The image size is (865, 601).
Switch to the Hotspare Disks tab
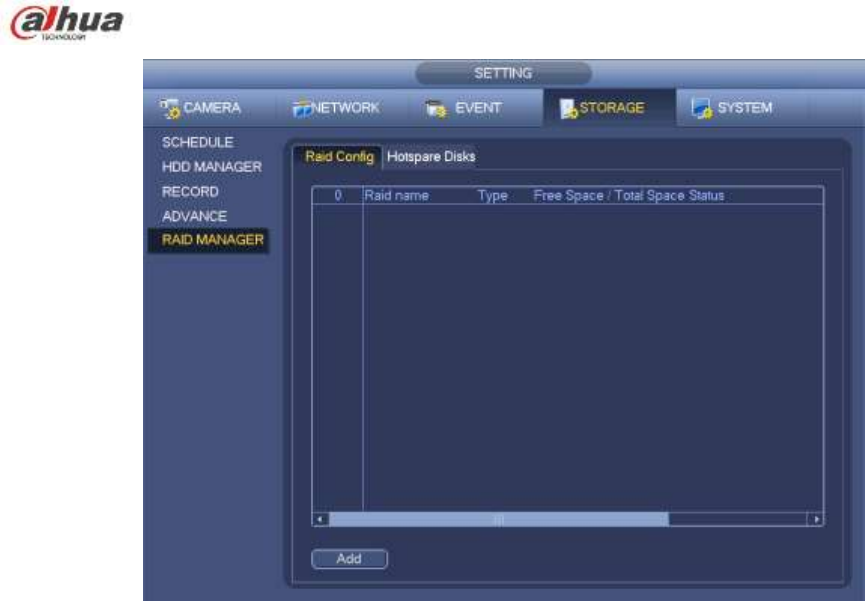431,157
